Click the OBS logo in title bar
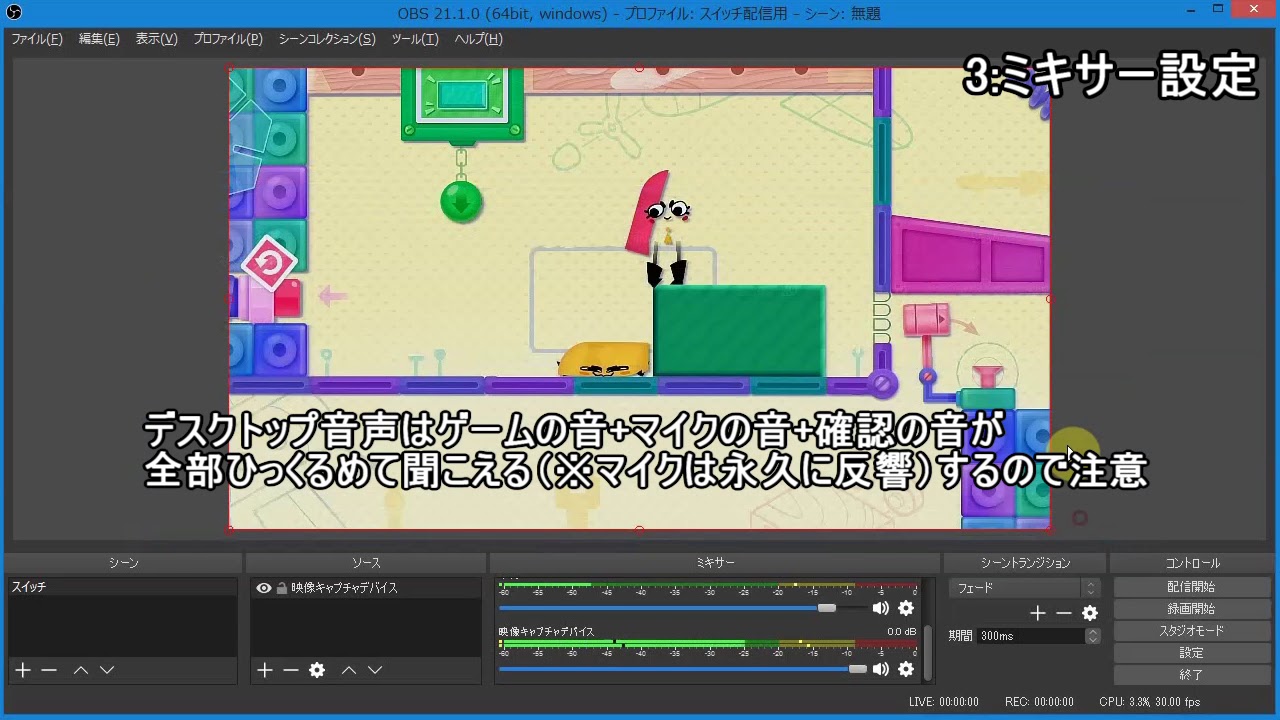The image size is (1280, 720). [x=14, y=12]
